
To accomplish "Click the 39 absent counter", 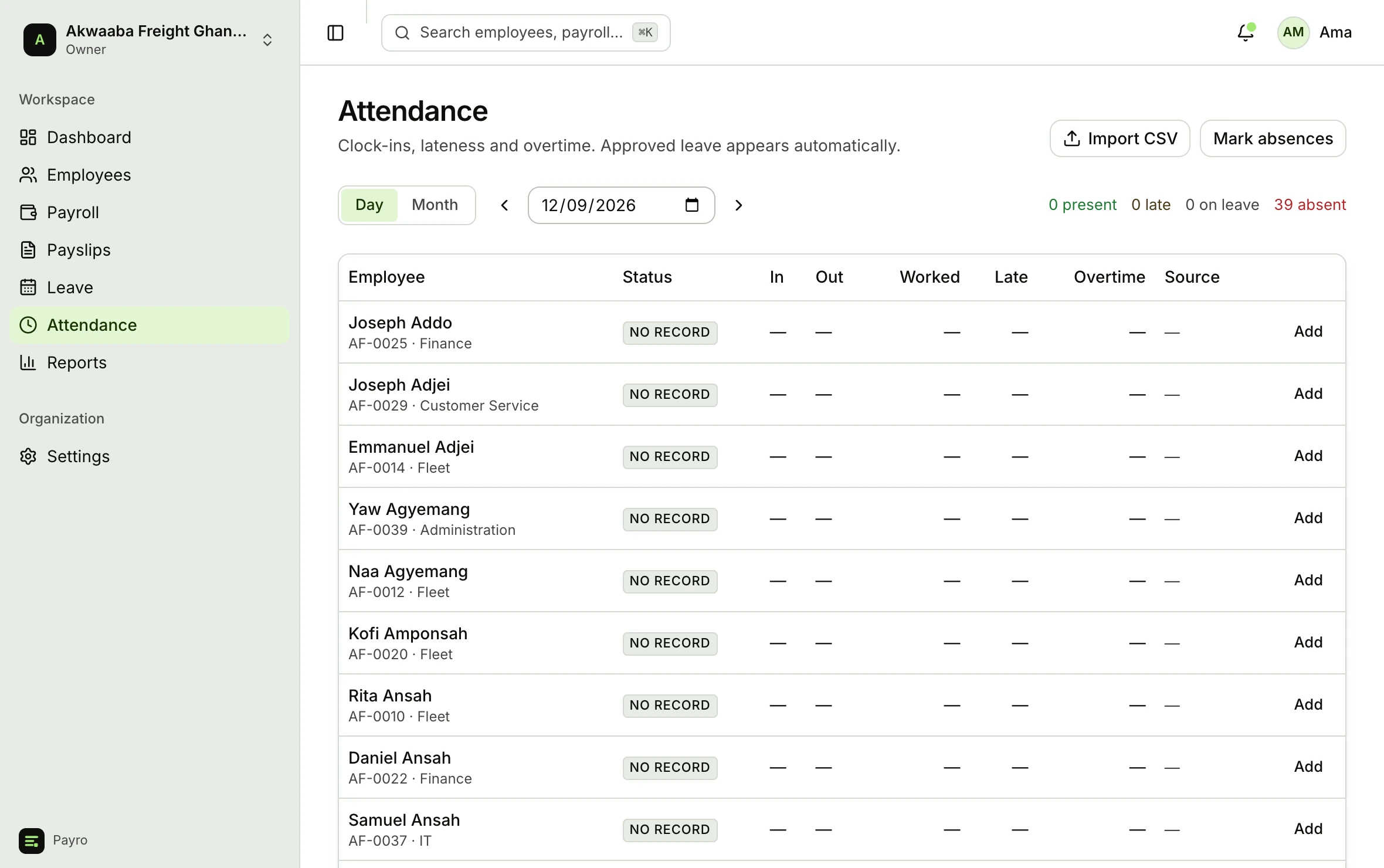I will pyautogui.click(x=1310, y=205).
